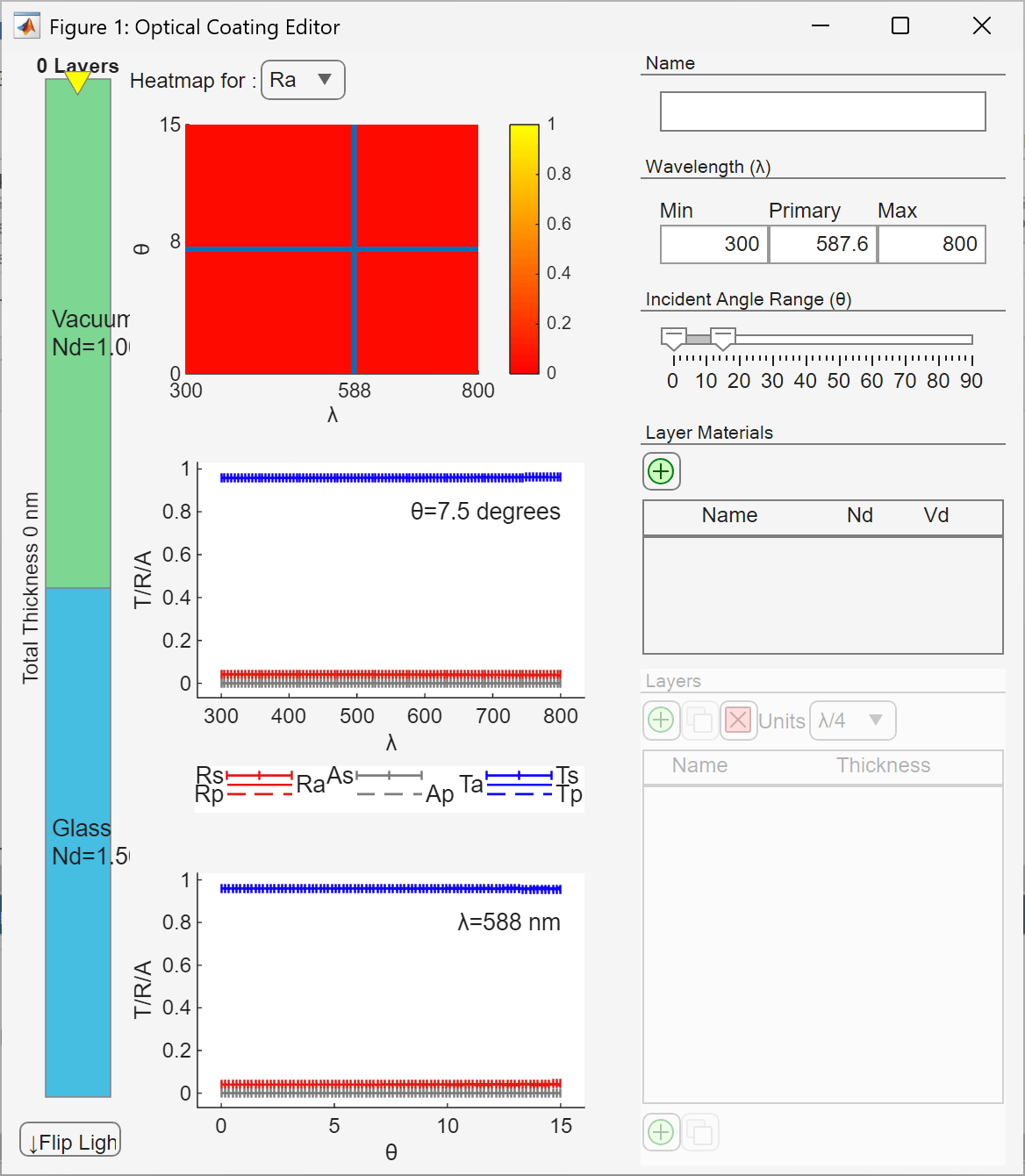Toggle the Flip Light button
This screenshot has width=1025, height=1176.
(x=70, y=1141)
